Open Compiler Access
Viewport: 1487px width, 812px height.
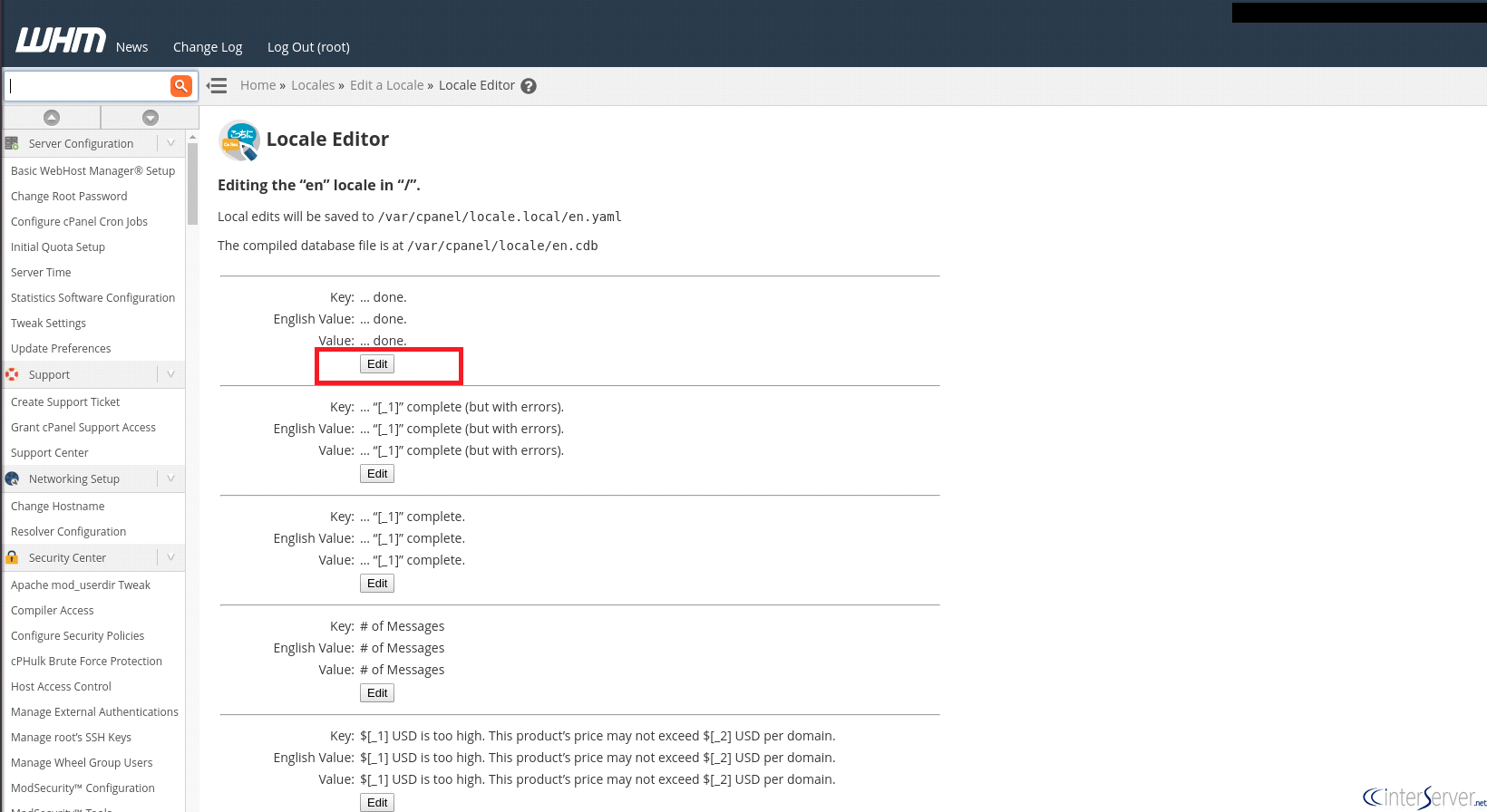52,610
